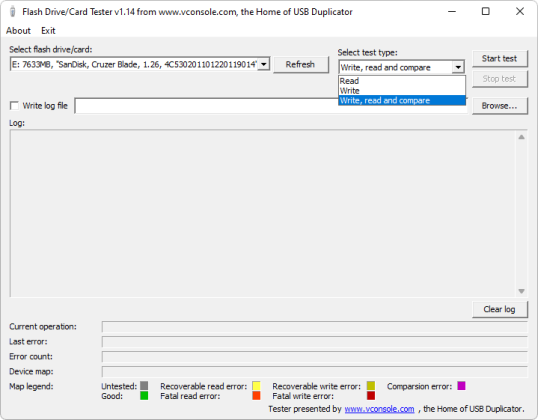
Task: Enable the Write log file checkbox
Action: click(x=14, y=106)
